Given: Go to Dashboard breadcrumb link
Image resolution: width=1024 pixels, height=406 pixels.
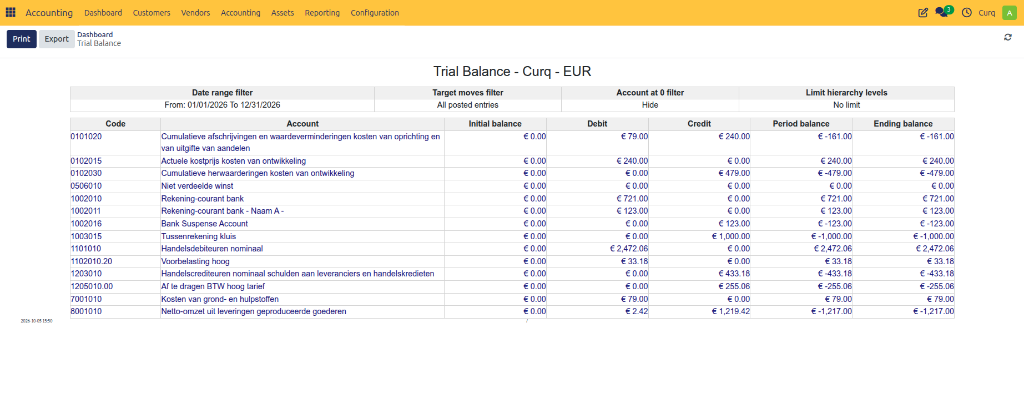Looking at the screenshot, I should 95,35.
